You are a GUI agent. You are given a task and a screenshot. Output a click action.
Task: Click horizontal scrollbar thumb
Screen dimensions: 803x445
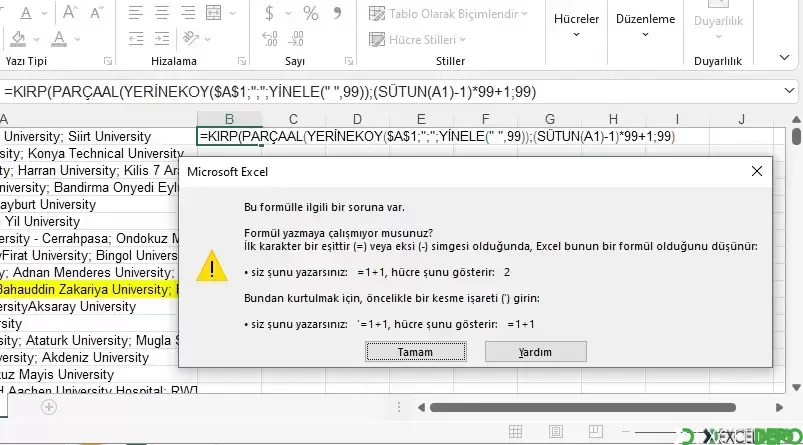[x=583, y=408]
